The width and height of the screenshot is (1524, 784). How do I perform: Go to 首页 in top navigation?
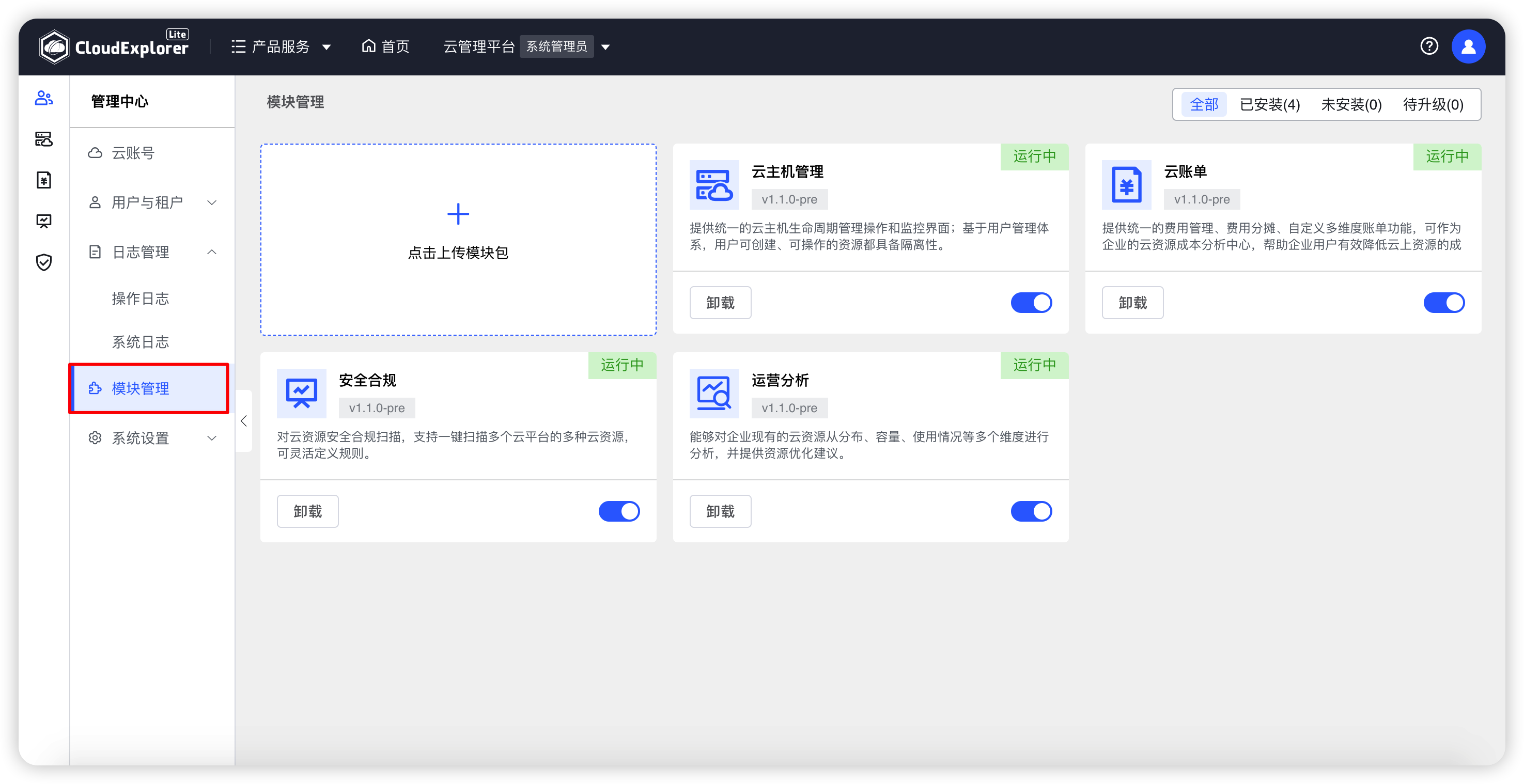[x=386, y=46]
